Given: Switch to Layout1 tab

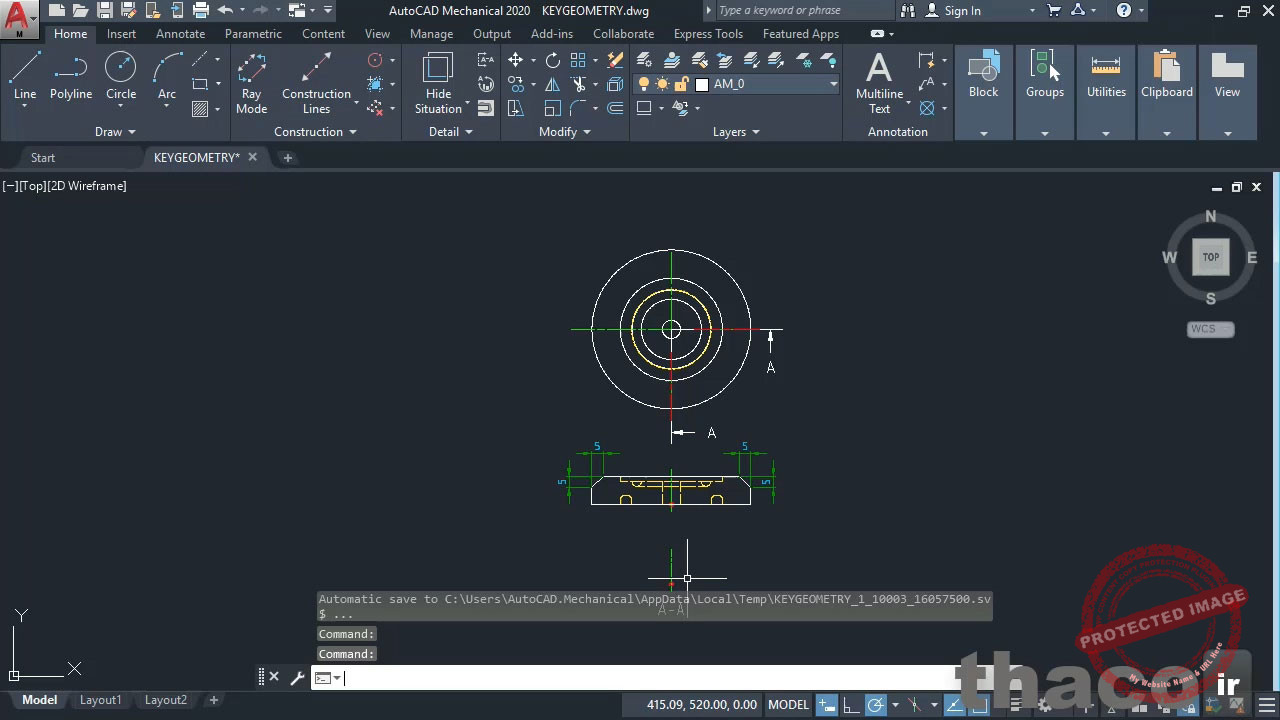Looking at the screenshot, I should click(100, 700).
